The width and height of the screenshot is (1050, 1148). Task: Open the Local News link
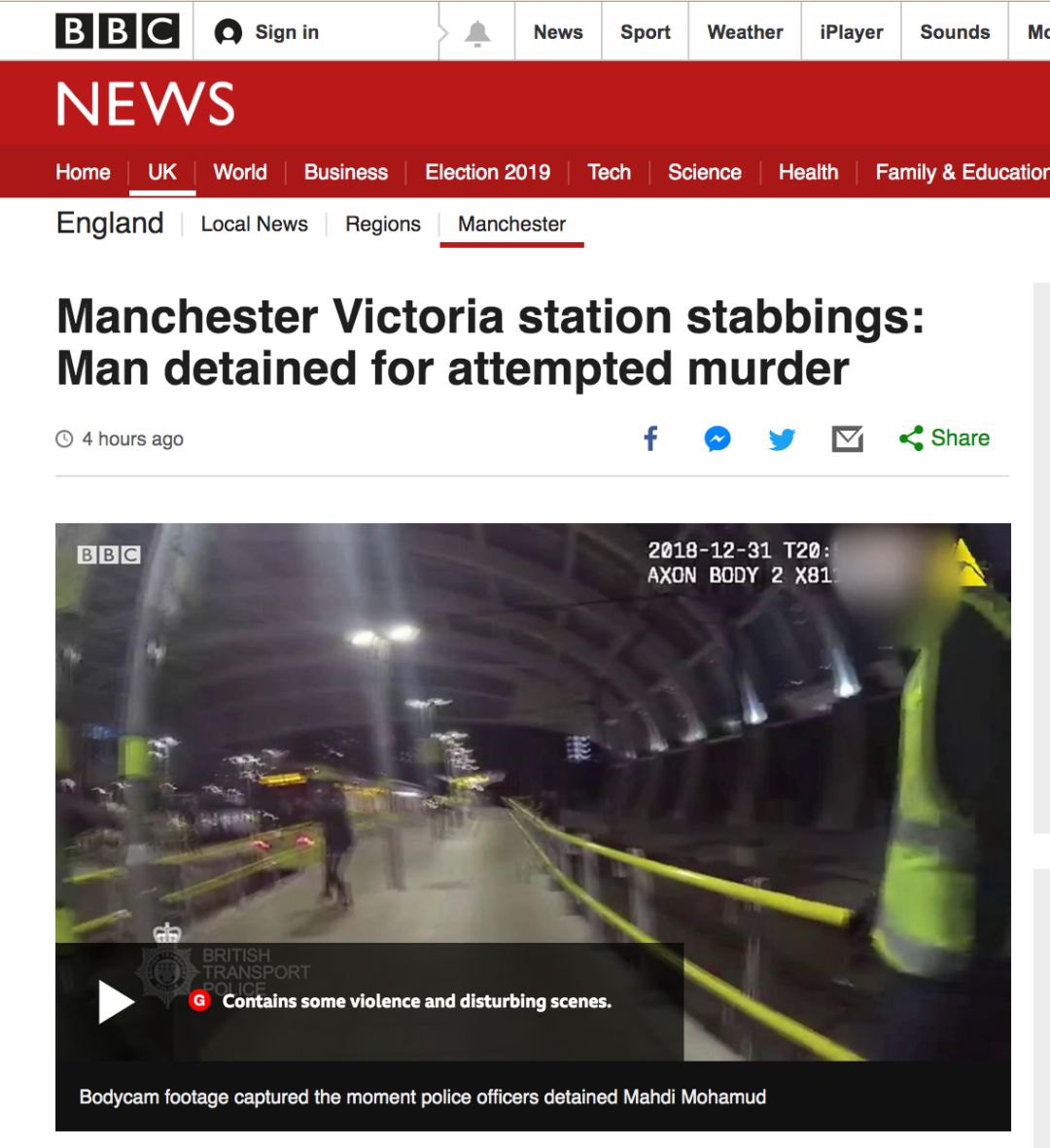pos(254,224)
